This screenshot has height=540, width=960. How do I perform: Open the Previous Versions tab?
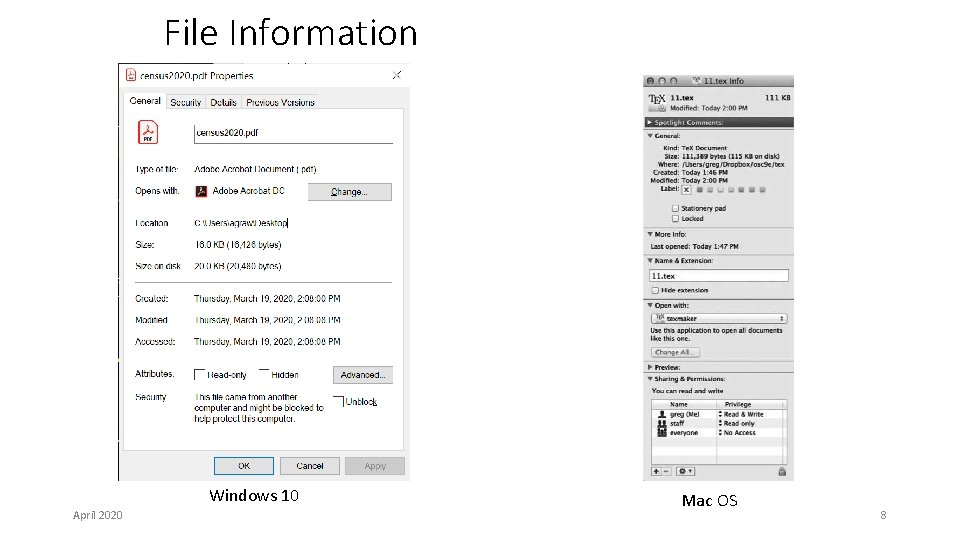(x=280, y=102)
